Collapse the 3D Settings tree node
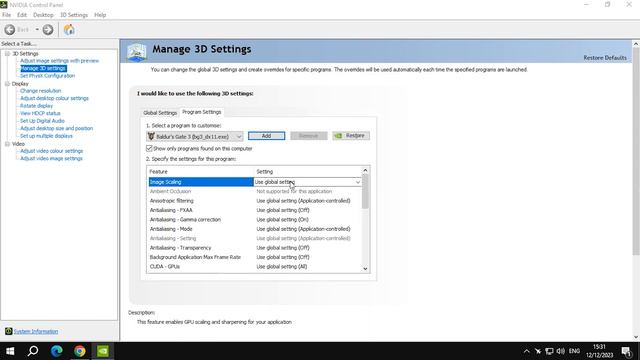 7,53
